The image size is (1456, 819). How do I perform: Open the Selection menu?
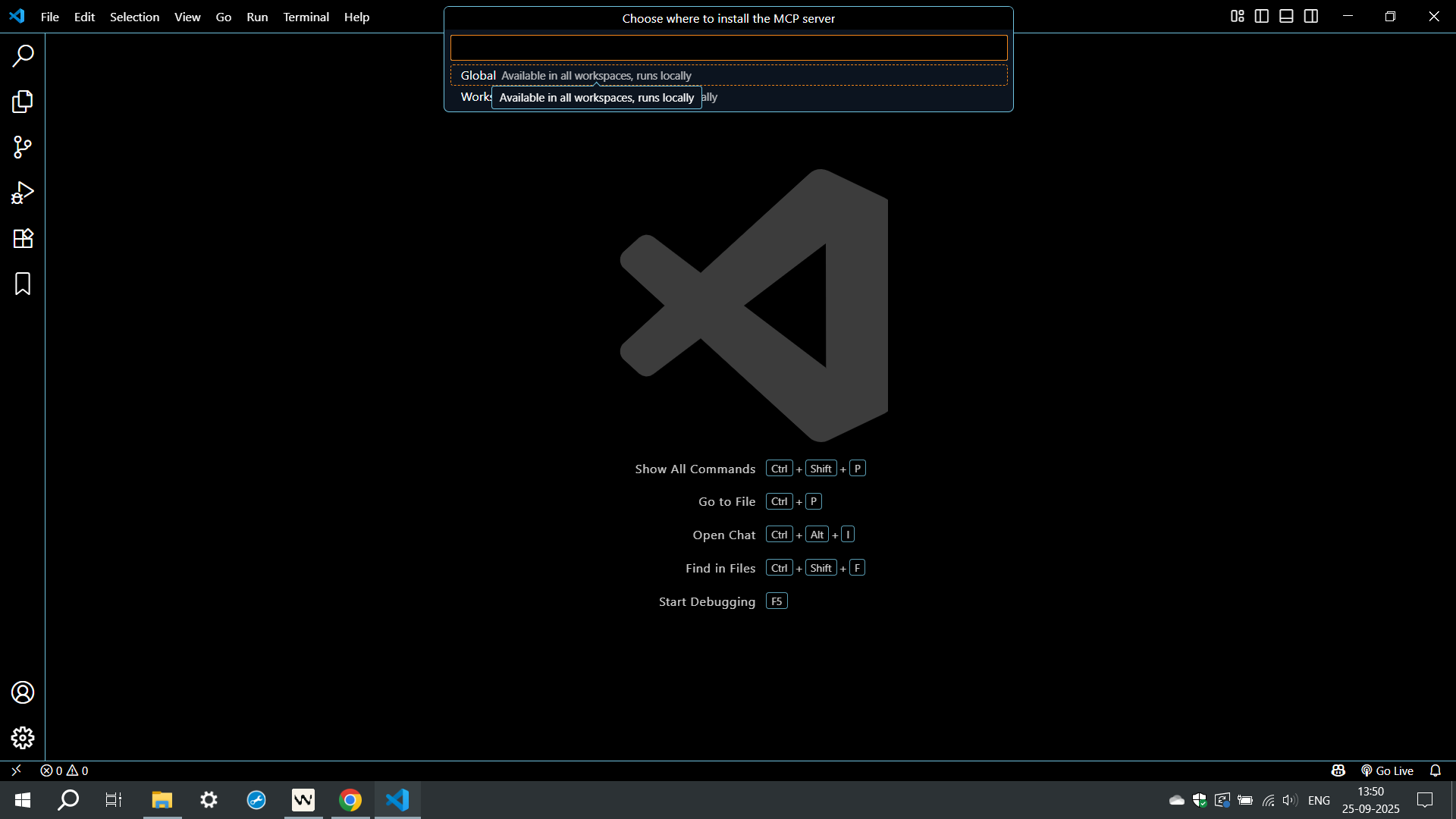[x=134, y=17]
